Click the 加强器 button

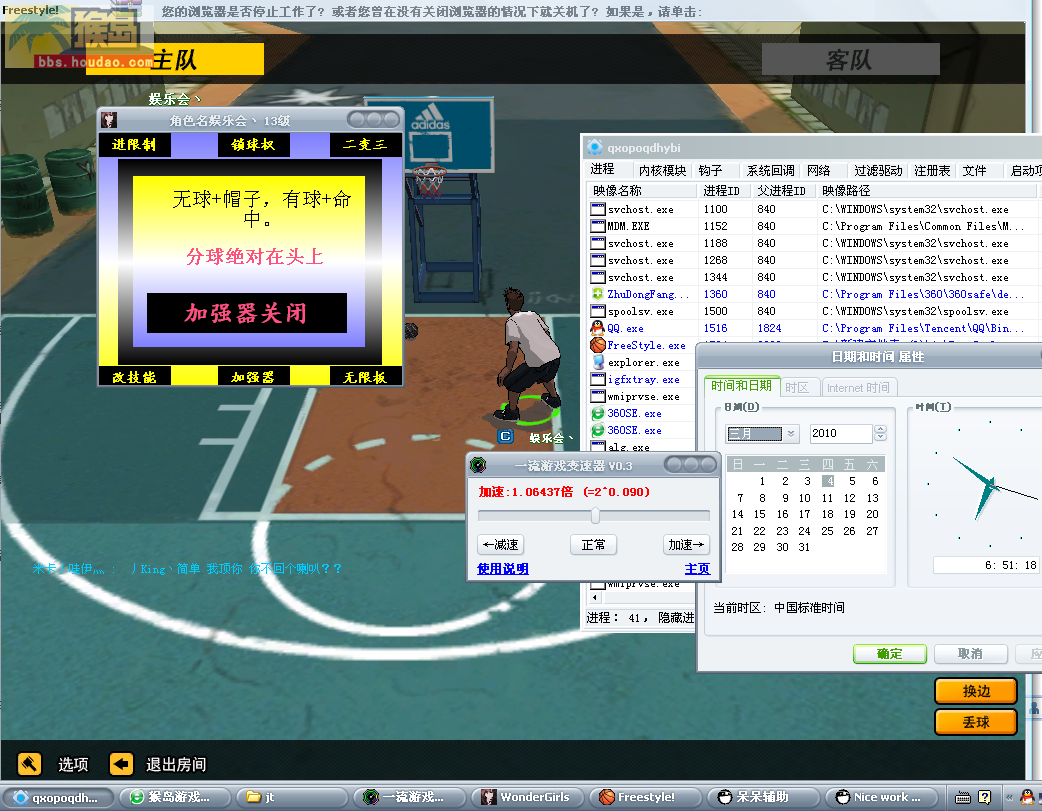pyautogui.click(x=253, y=377)
